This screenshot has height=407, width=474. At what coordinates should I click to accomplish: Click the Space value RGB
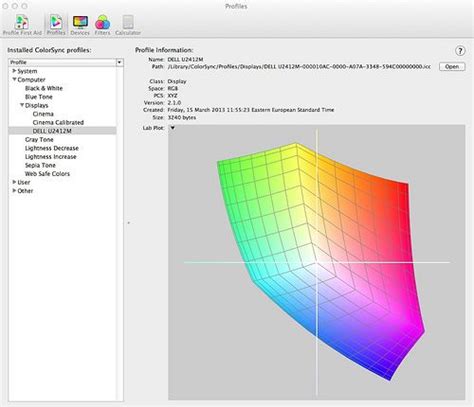(173, 88)
